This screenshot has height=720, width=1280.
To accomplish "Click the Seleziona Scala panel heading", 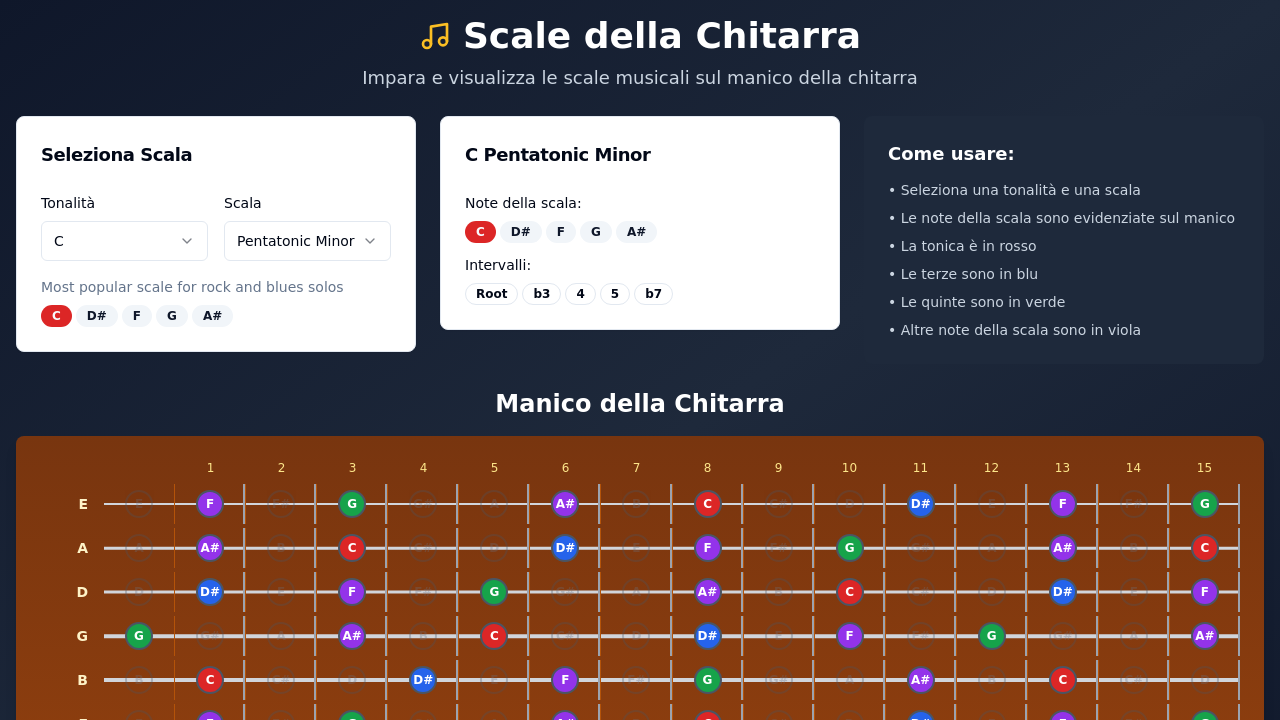I will tap(116, 154).
